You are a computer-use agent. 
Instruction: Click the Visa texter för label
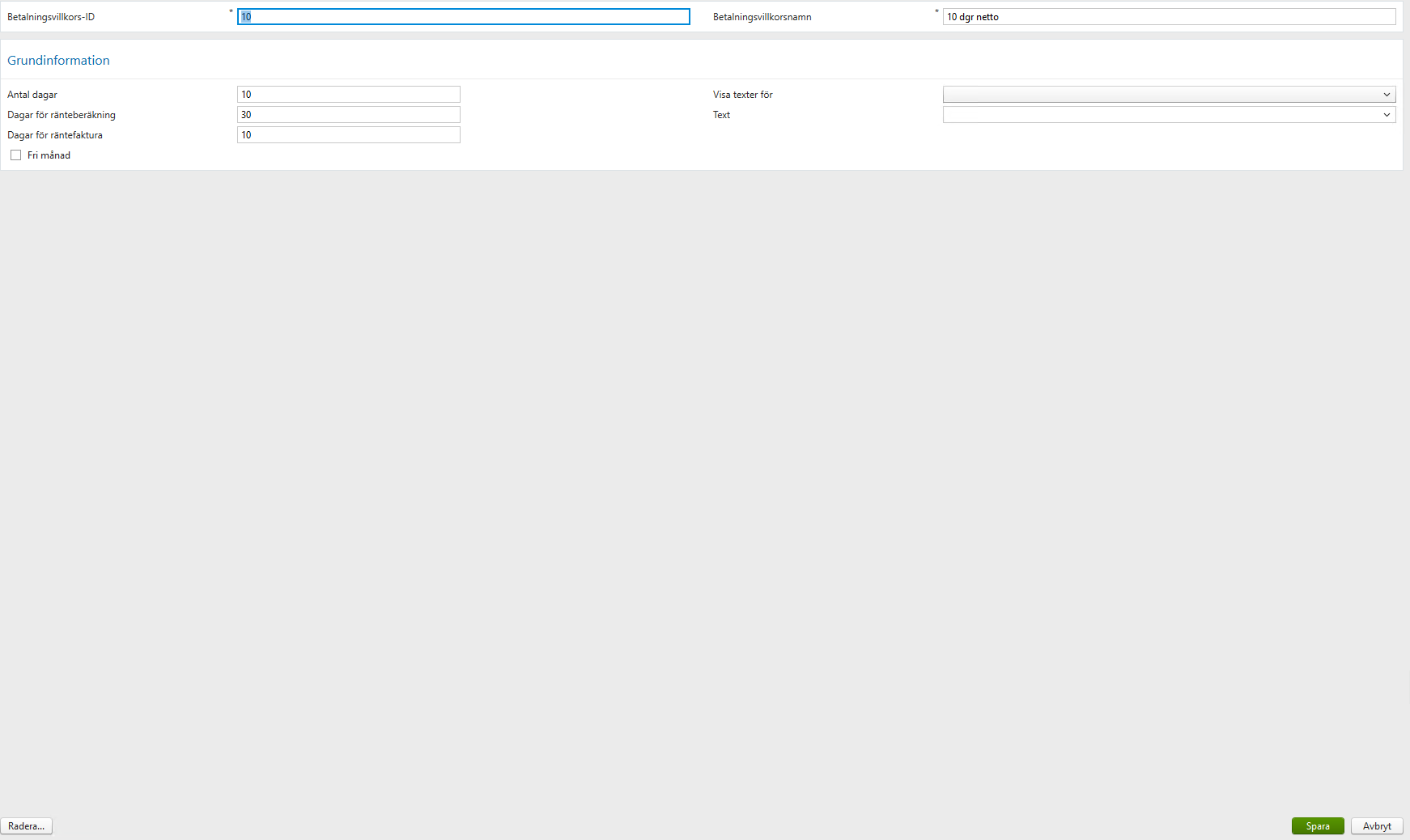(741, 94)
